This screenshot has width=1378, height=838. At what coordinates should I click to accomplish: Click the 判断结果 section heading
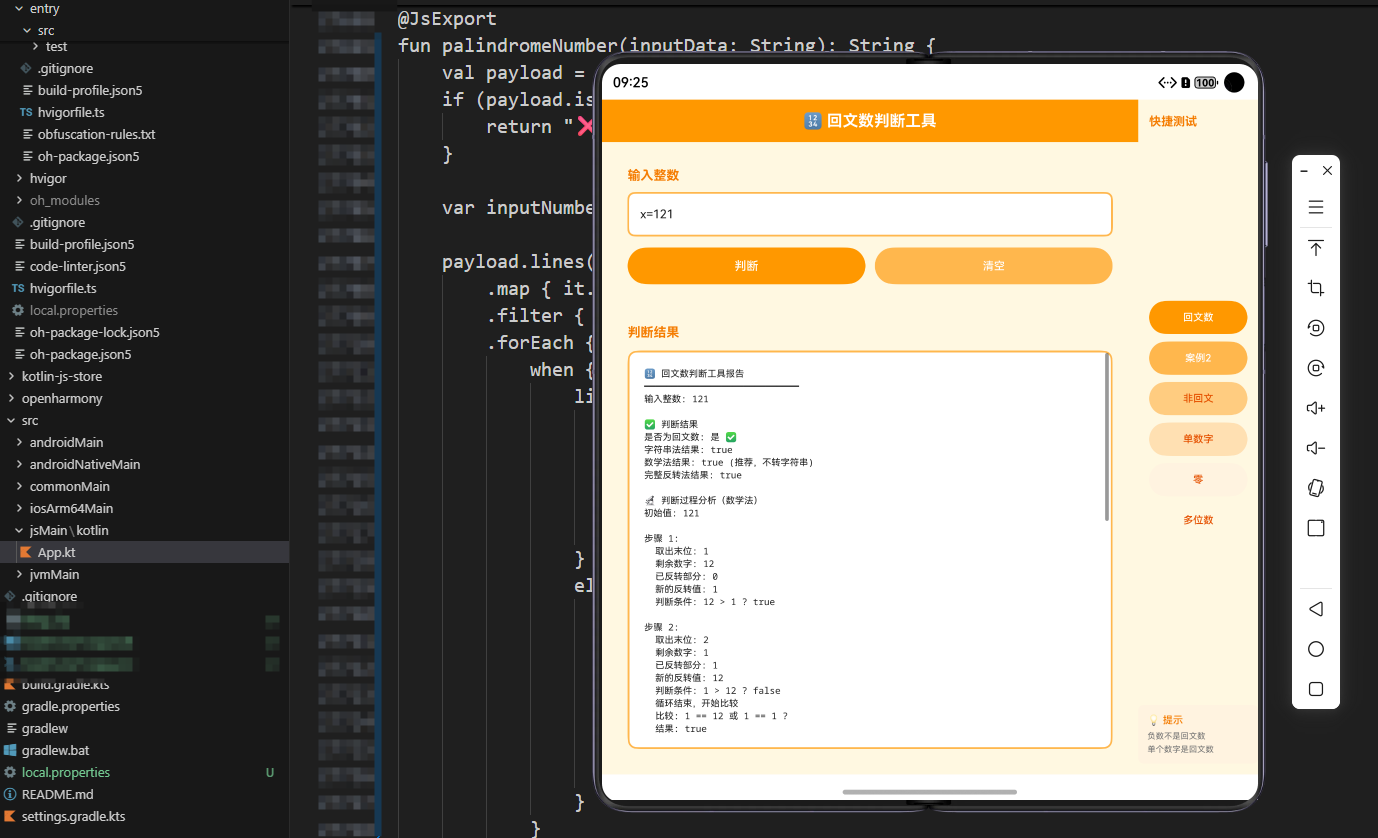tap(654, 332)
